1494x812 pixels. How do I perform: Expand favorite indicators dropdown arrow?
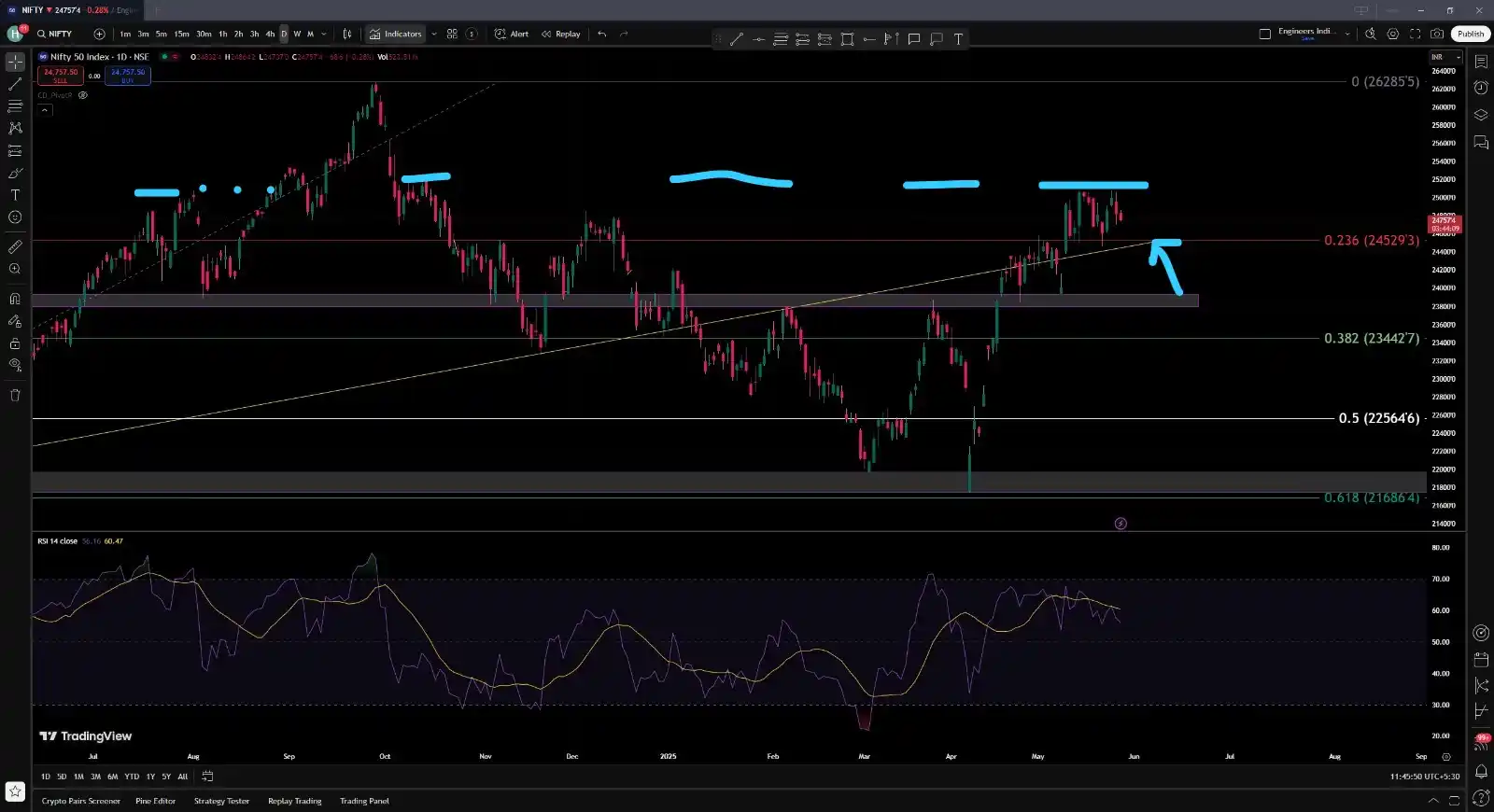click(434, 34)
